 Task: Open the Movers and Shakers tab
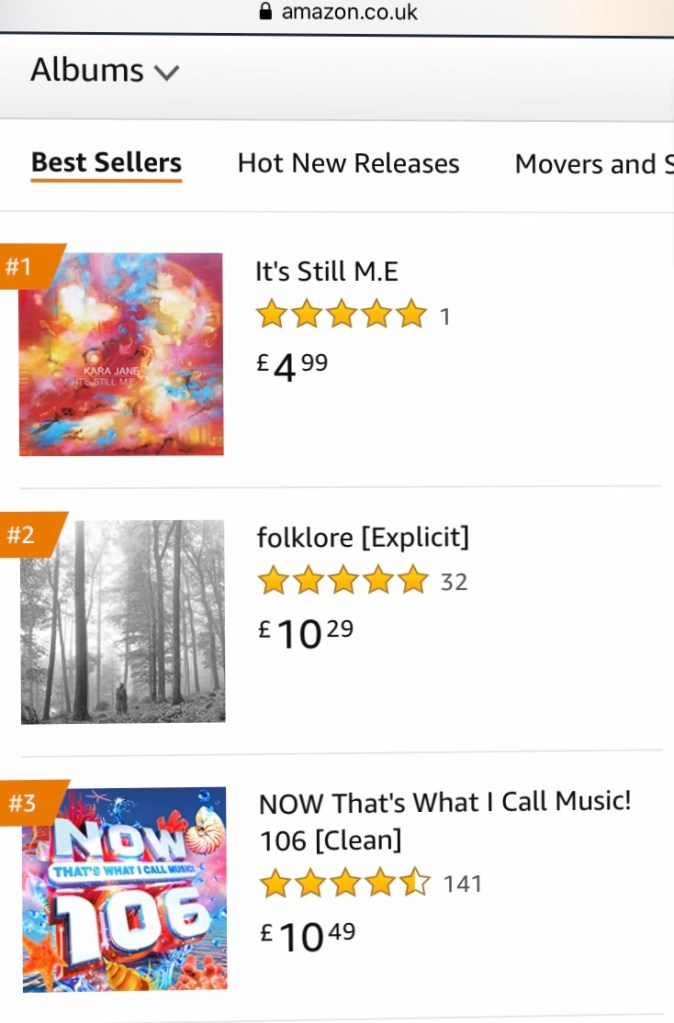pyautogui.click(x=592, y=165)
